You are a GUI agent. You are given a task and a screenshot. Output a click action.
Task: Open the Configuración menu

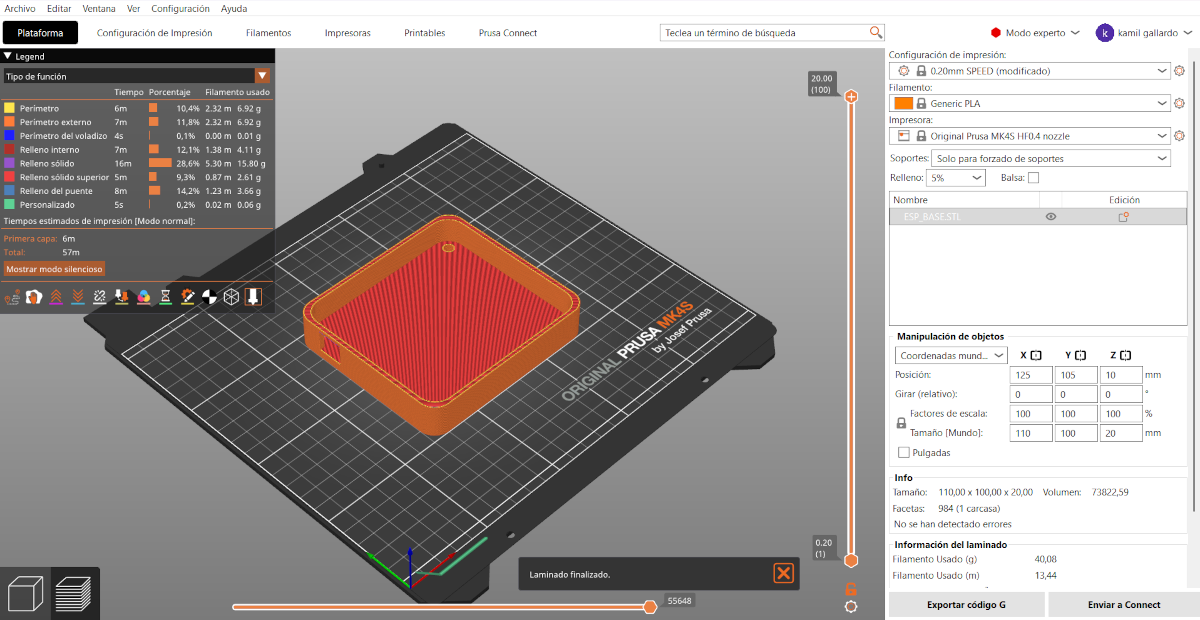180,8
